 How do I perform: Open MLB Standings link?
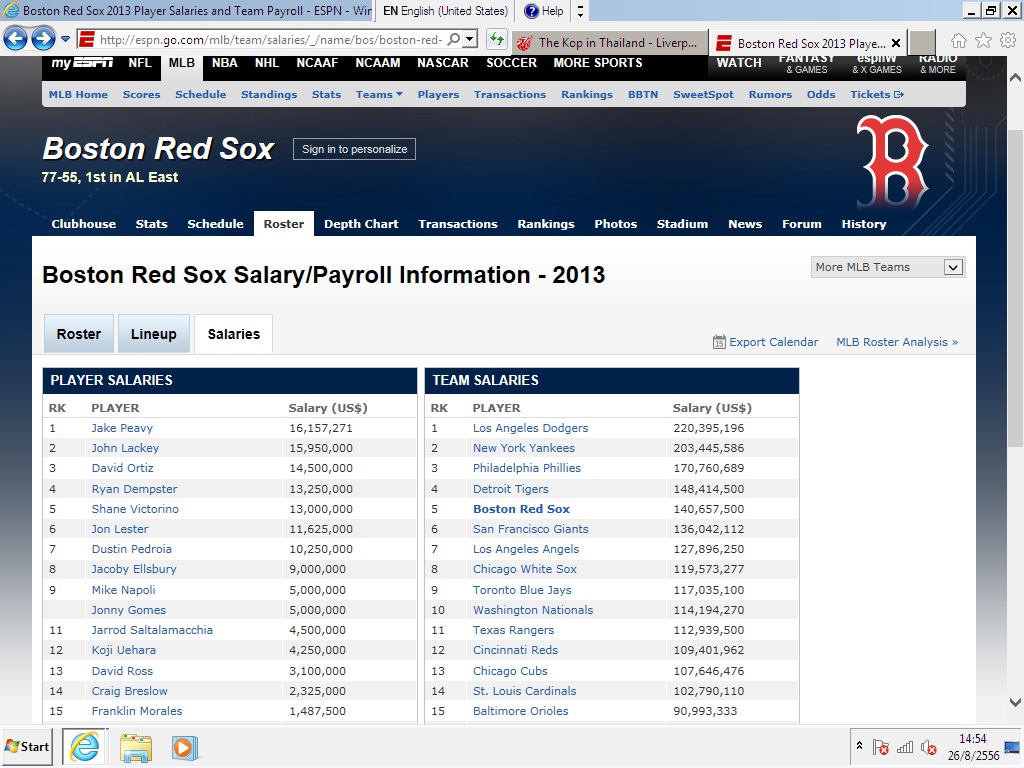269,95
